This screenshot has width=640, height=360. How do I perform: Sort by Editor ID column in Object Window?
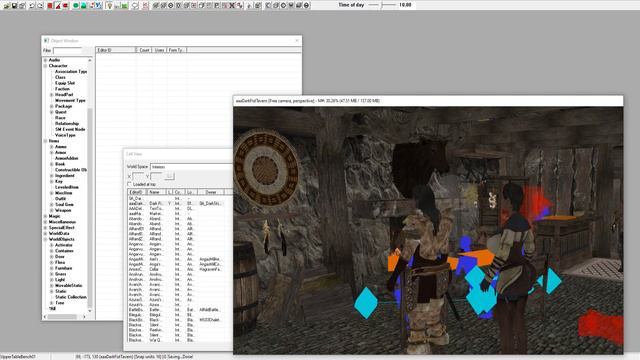(x=116, y=50)
